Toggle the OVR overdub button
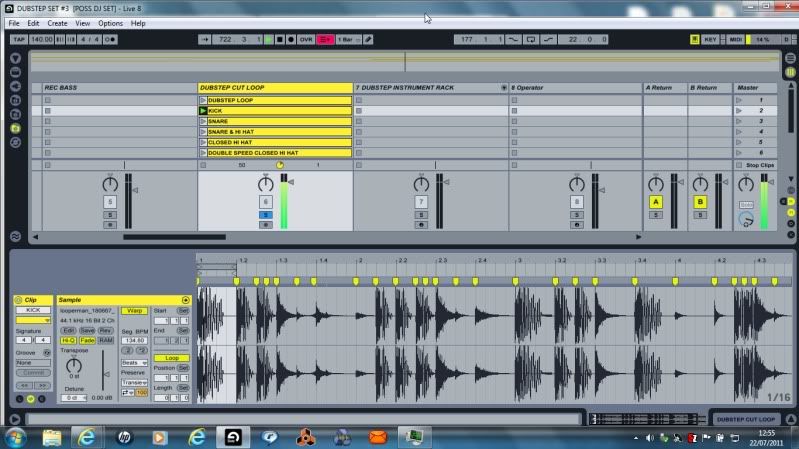 306,39
